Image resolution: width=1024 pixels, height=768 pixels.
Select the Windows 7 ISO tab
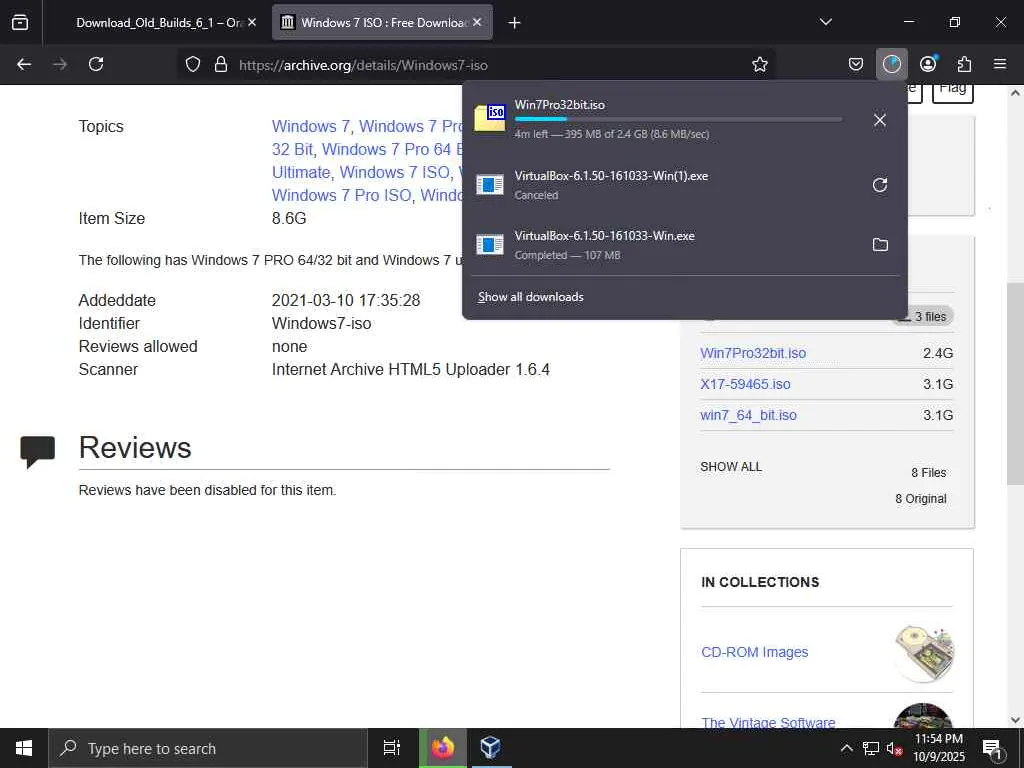tap(382, 22)
